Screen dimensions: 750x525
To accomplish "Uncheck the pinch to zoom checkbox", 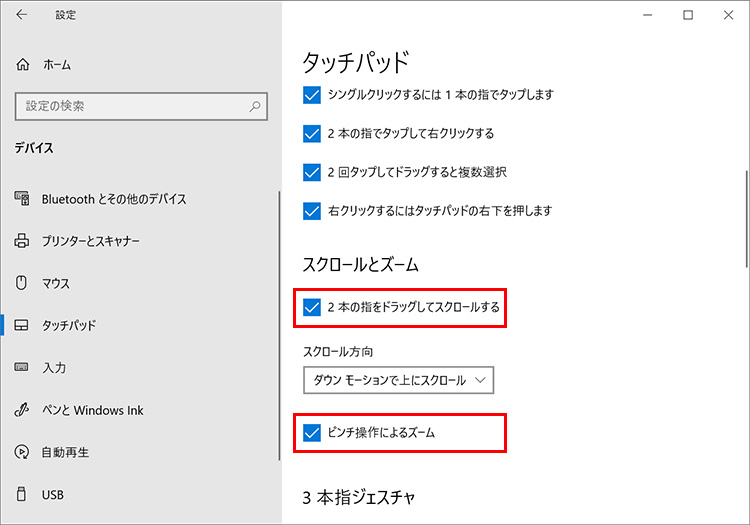I will pos(311,433).
